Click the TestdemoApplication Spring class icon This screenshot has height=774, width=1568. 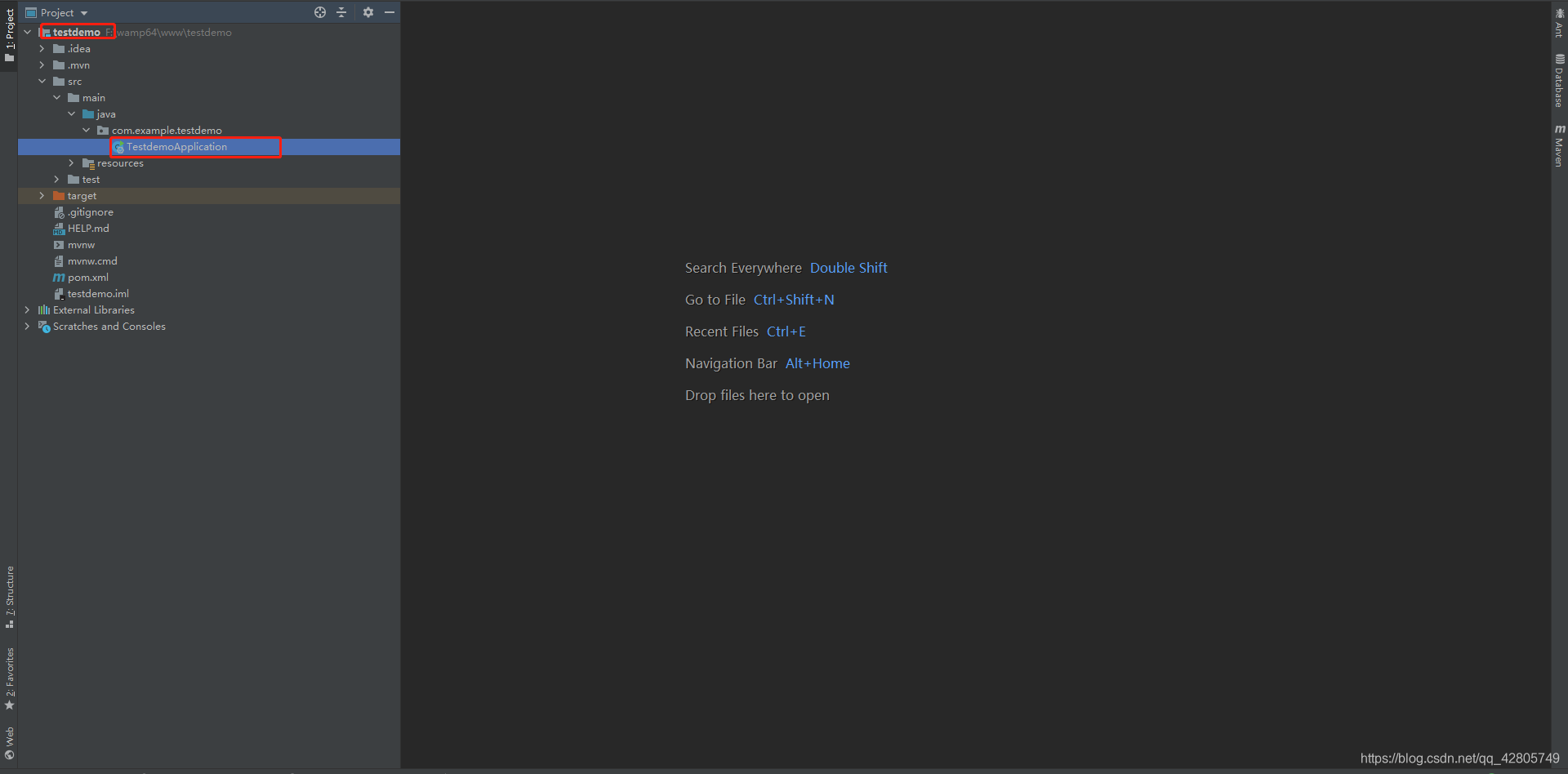[x=118, y=147]
